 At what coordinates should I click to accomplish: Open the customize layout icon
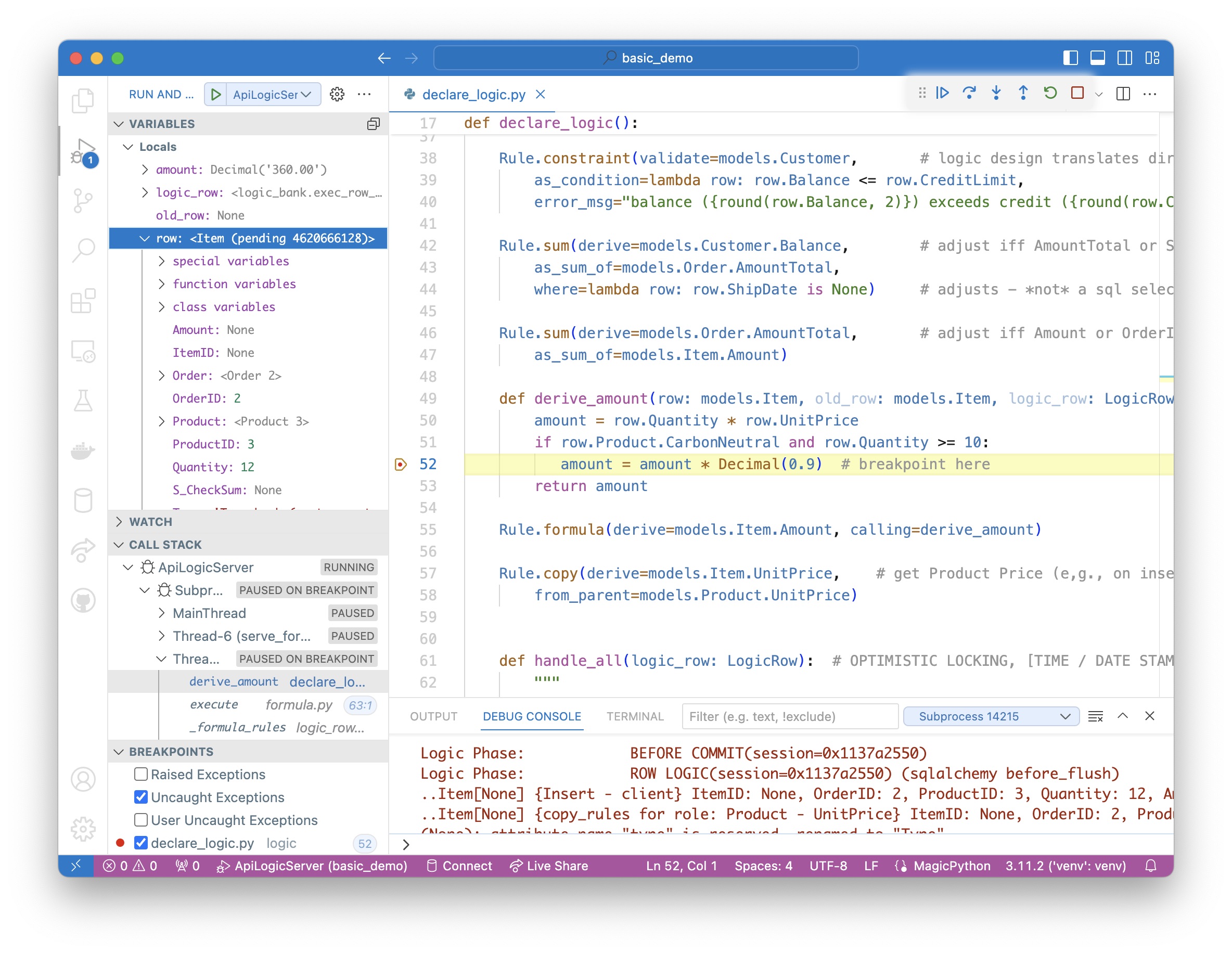1152,58
